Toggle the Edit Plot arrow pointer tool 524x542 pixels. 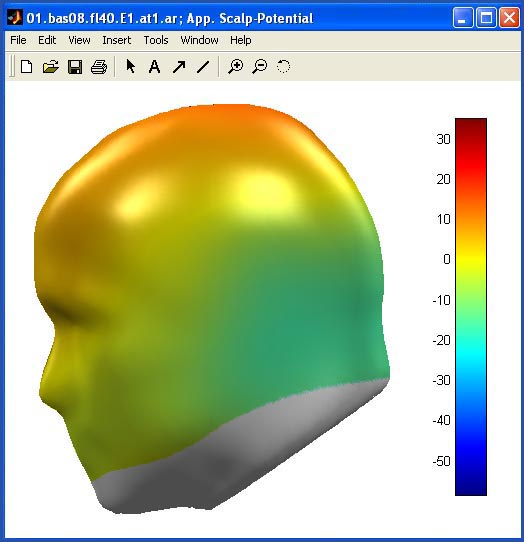[130, 66]
